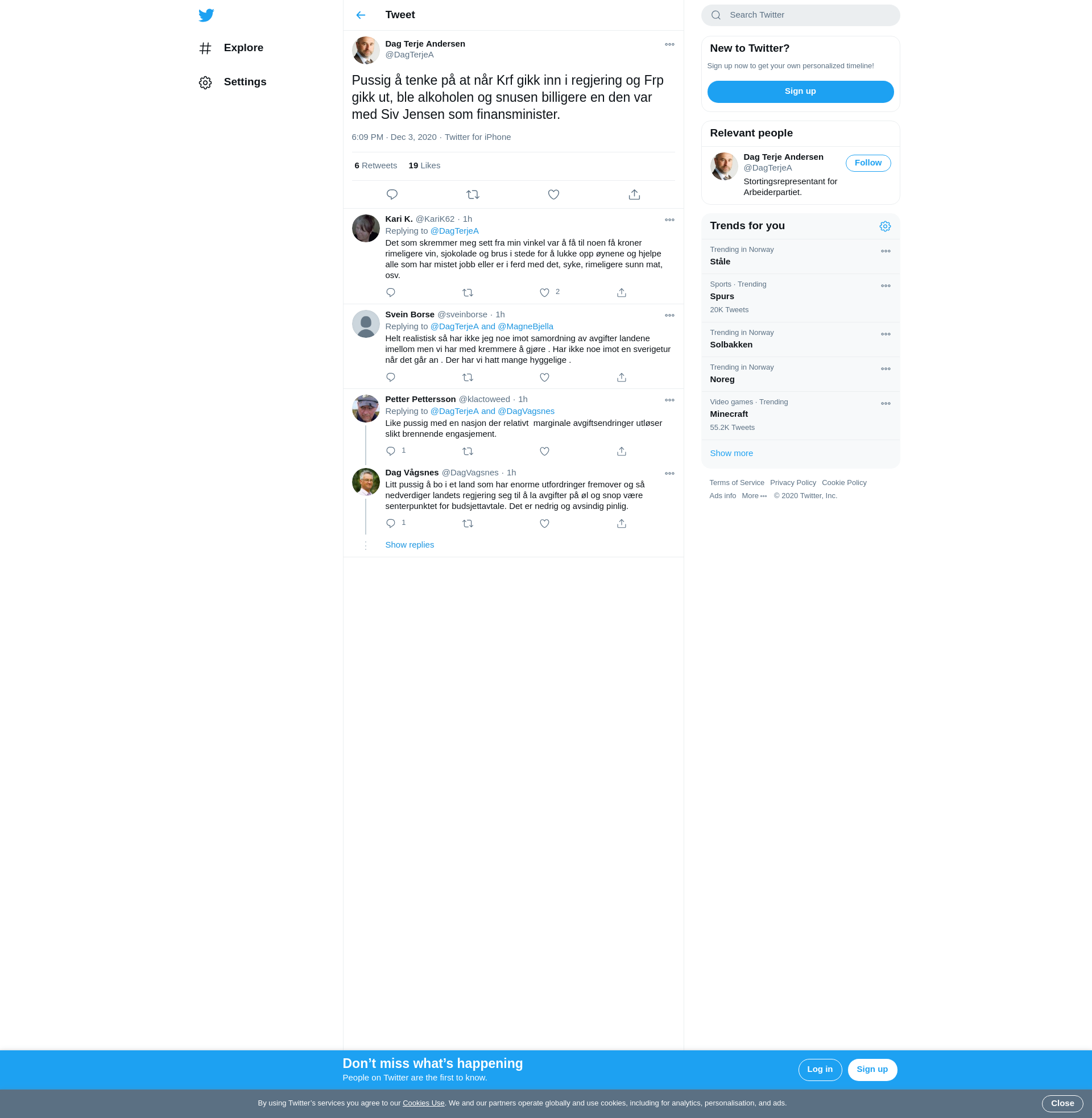Like the main tweet

point(553,194)
